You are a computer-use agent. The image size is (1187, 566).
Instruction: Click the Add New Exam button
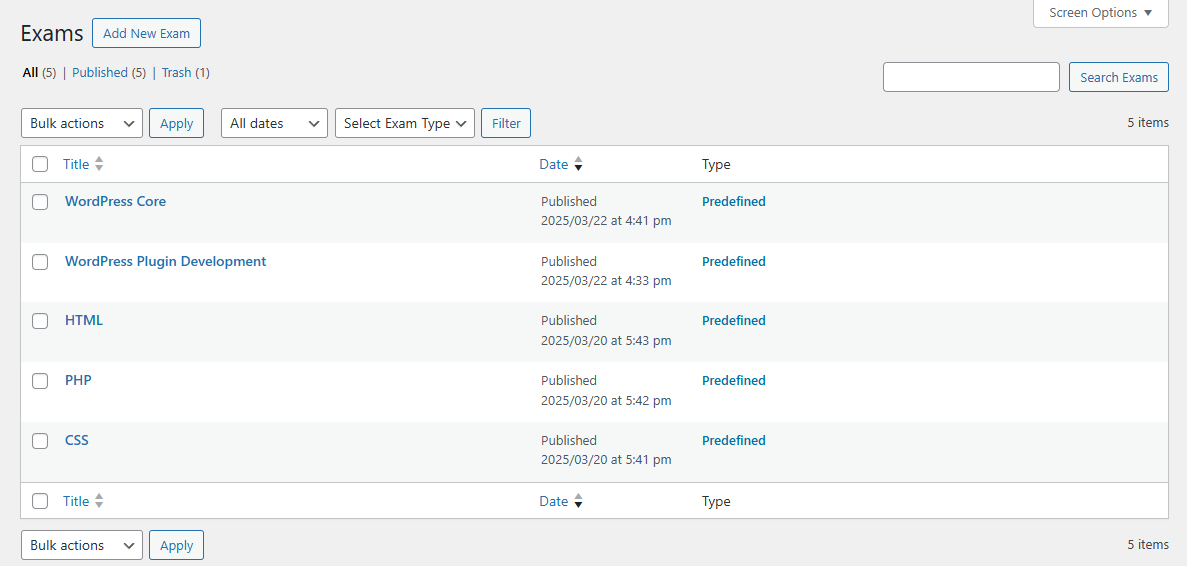click(146, 33)
